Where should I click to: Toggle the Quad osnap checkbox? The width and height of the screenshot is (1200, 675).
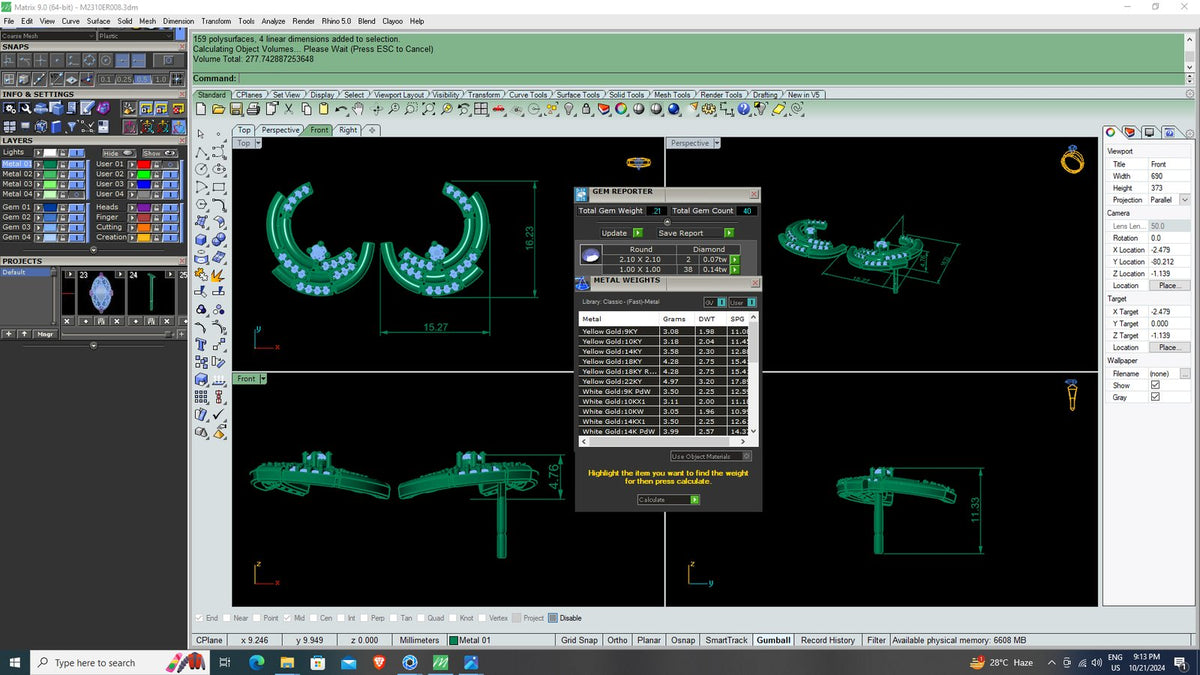pyautogui.click(x=422, y=618)
